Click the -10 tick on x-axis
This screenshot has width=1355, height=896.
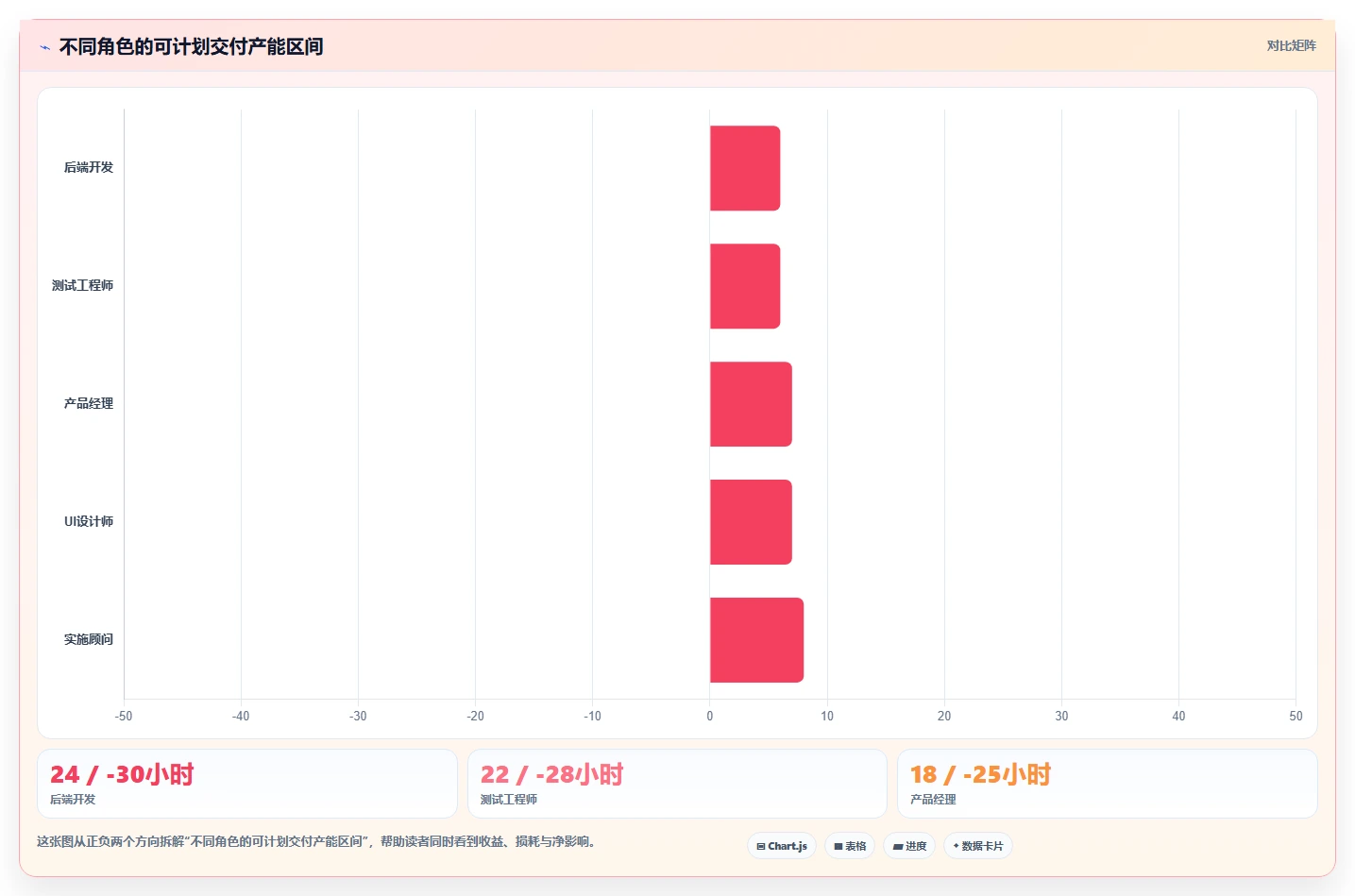(592, 716)
